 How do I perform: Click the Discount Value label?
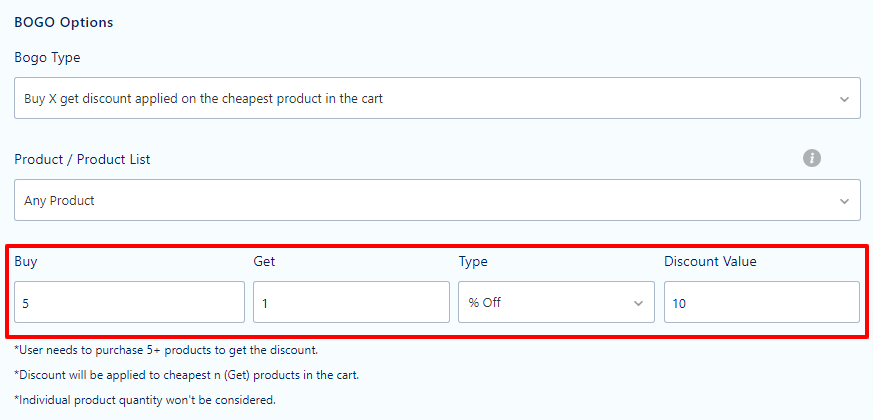[710, 261]
